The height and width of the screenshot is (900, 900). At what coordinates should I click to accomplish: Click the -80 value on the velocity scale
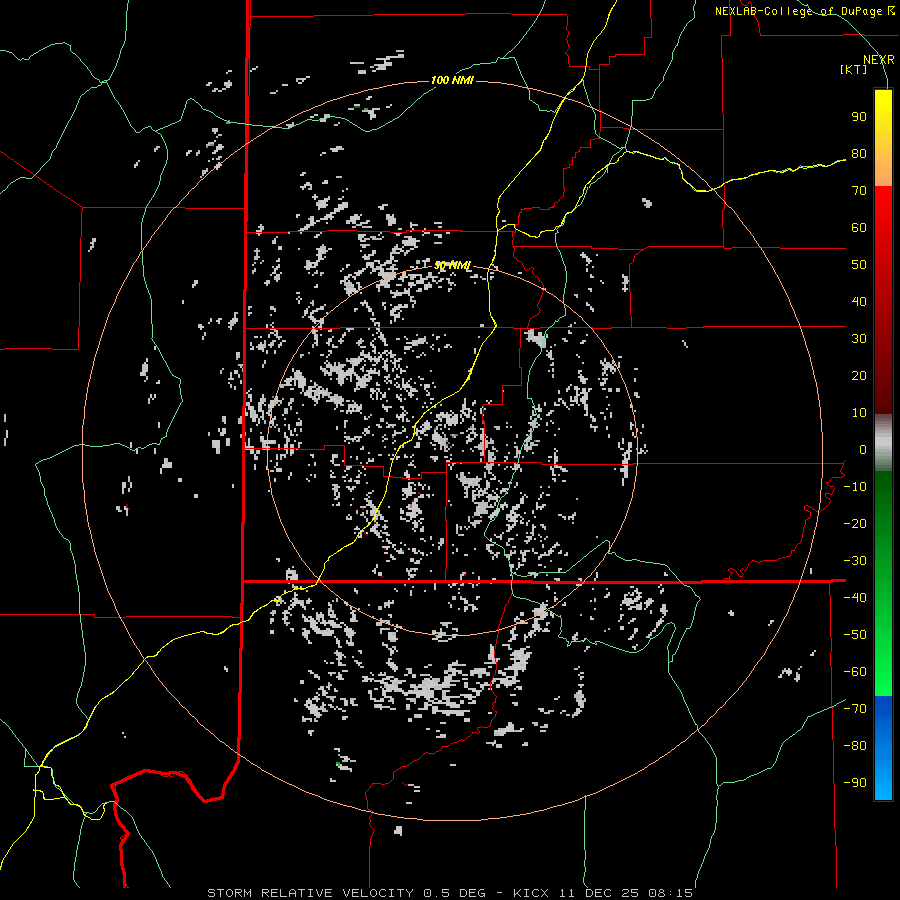pyautogui.click(x=855, y=746)
